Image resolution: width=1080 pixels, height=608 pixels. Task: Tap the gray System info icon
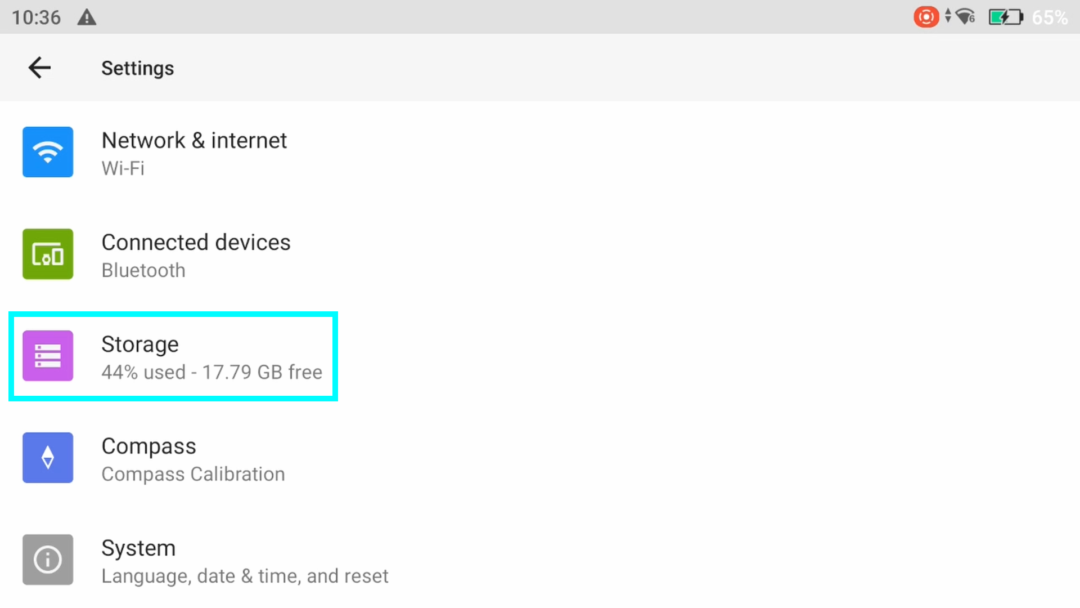48,560
